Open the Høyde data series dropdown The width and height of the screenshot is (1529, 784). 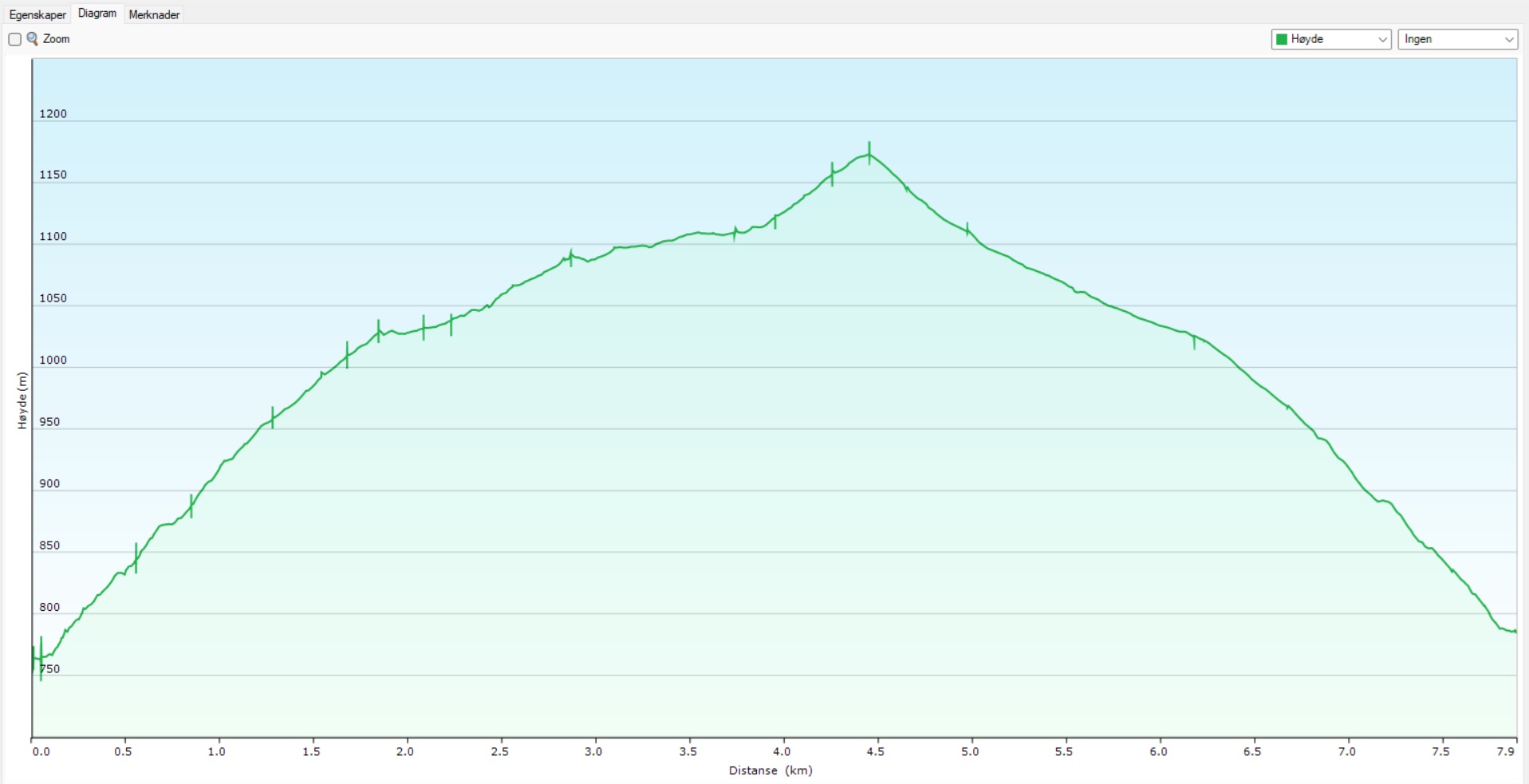1330,39
